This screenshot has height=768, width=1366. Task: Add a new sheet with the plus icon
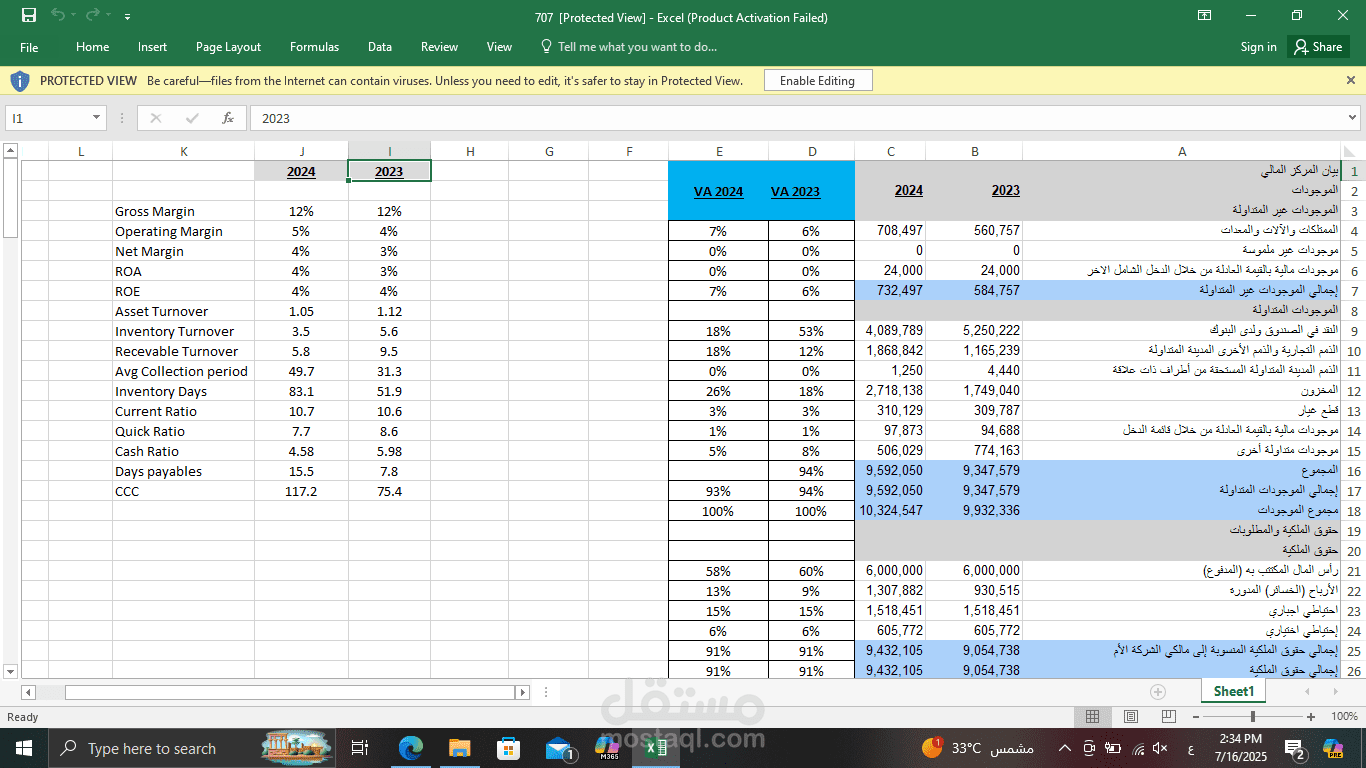click(x=1157, y=692)
